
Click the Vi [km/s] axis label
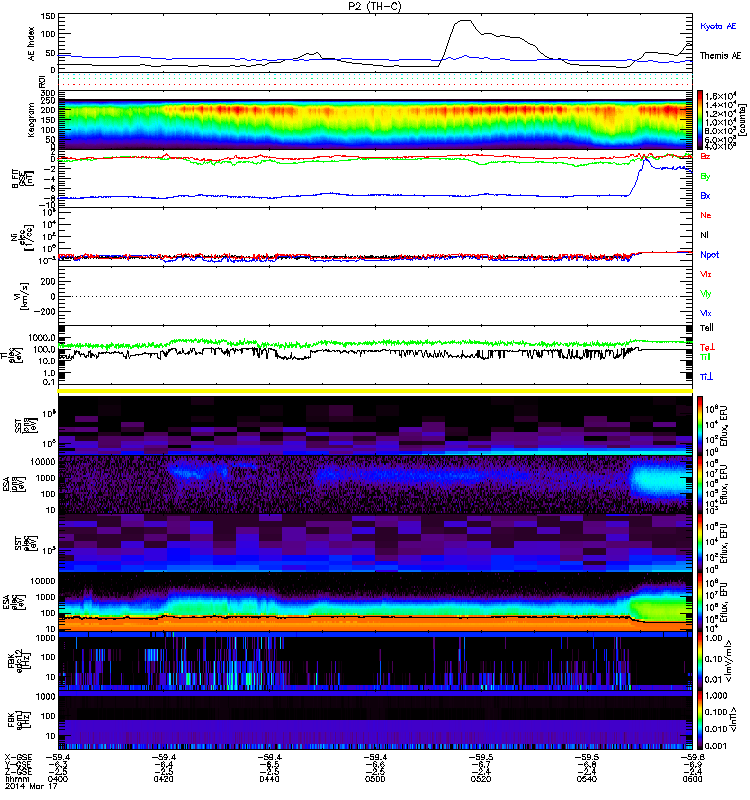pyautogui.click(x=22, y=296)
